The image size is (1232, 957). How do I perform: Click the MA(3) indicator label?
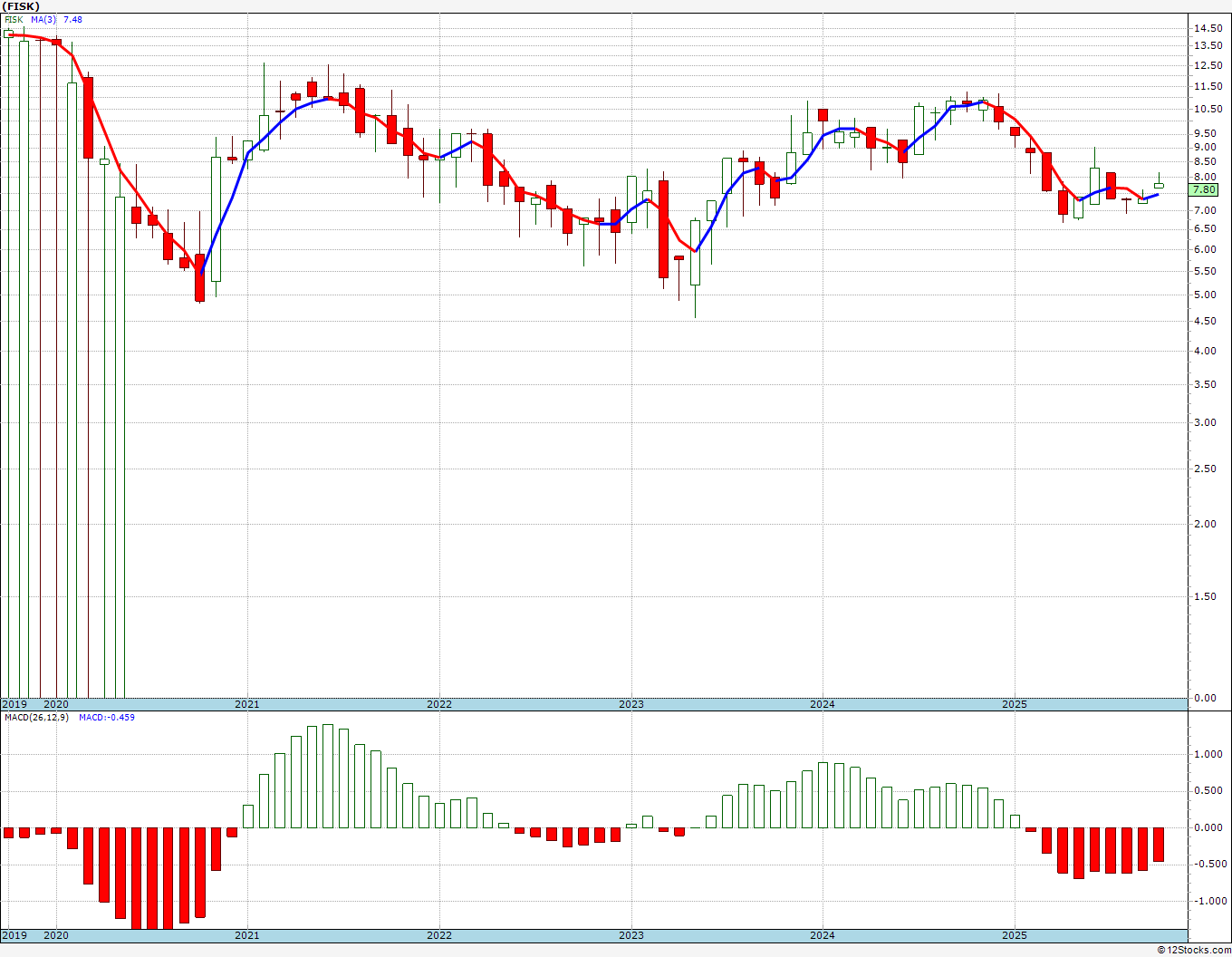(43, 19)
